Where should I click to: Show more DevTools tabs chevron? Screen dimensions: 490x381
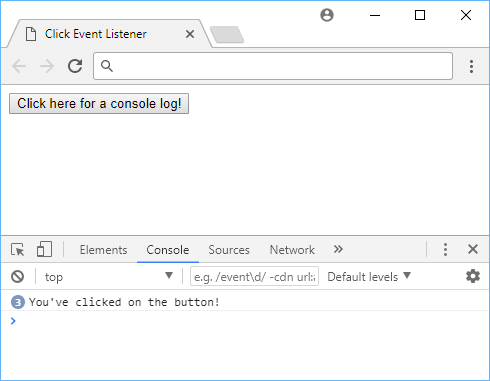point(338,249)
